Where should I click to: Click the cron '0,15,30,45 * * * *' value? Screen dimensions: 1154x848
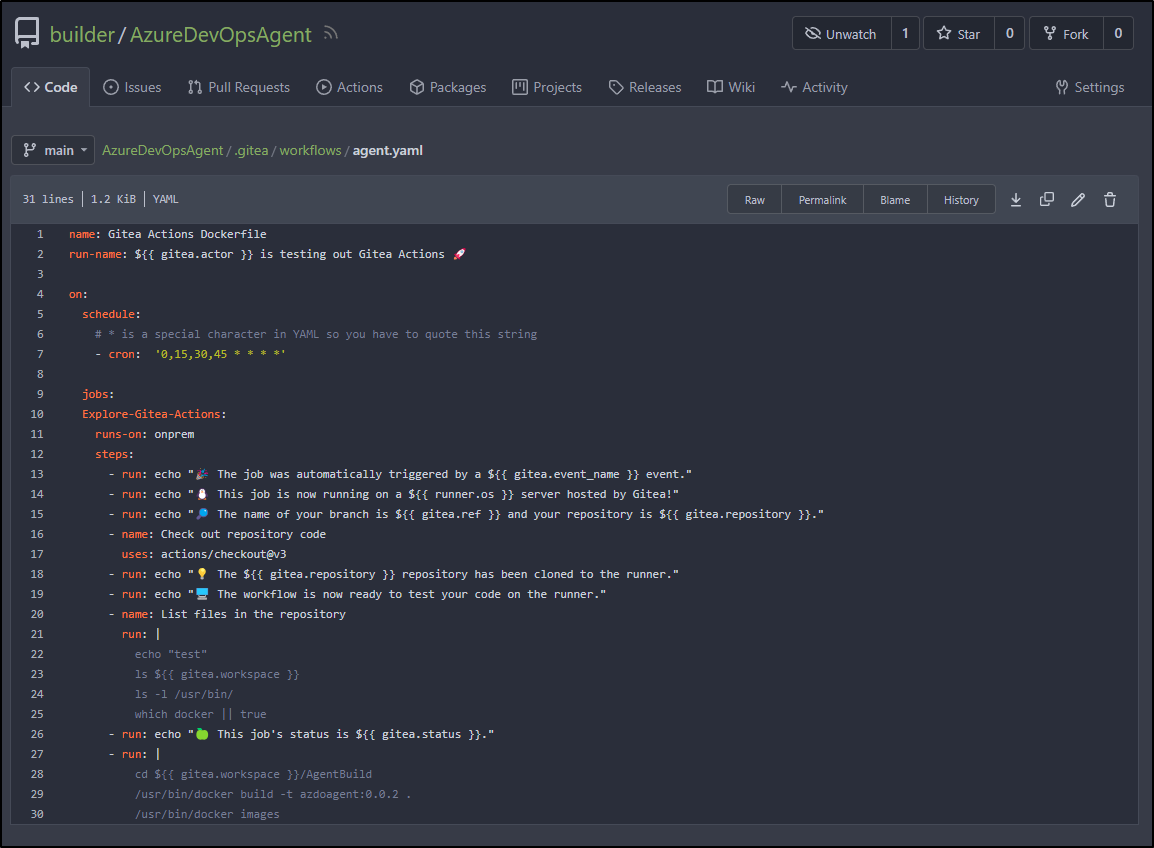click(220, 354)
